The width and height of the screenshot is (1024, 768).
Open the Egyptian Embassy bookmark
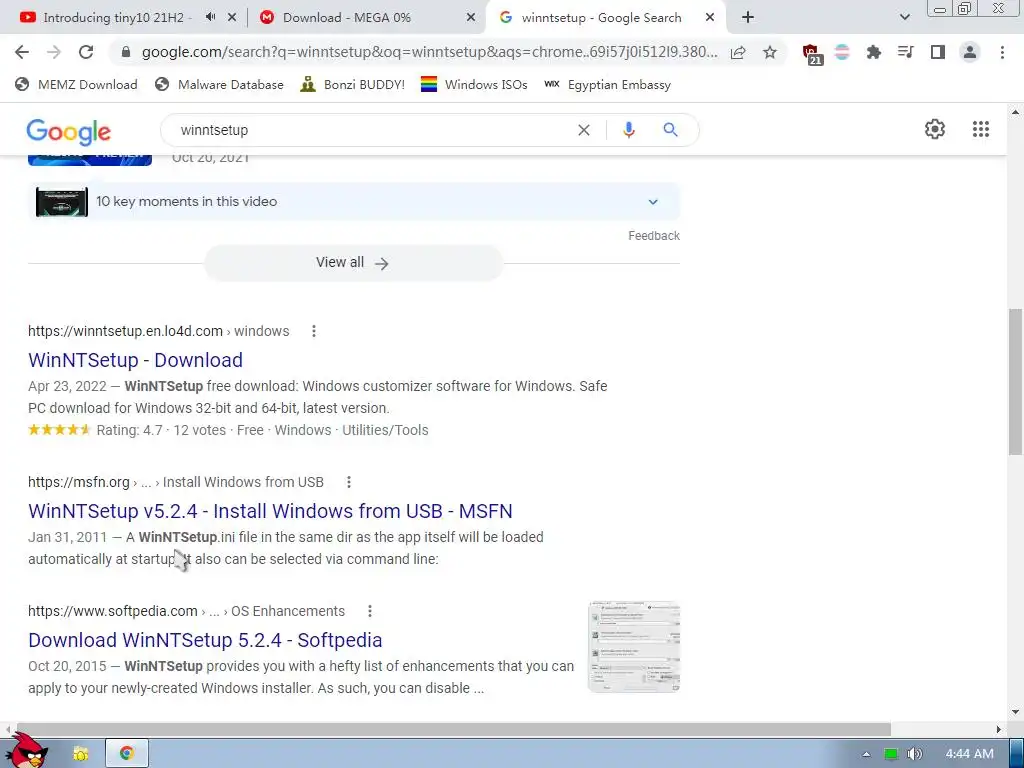(607, 84)
